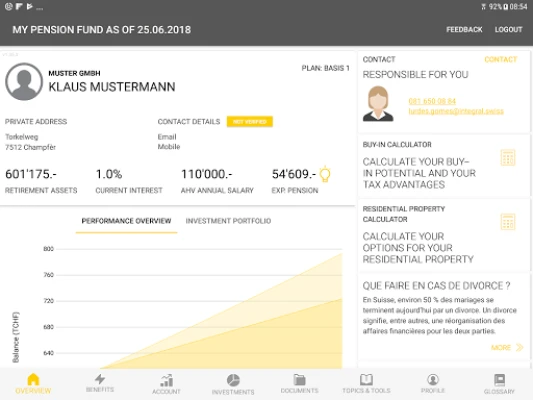This screenshot has width=533, height=400.
Task: Open the Account chart icon
Action: click(167, 380)
